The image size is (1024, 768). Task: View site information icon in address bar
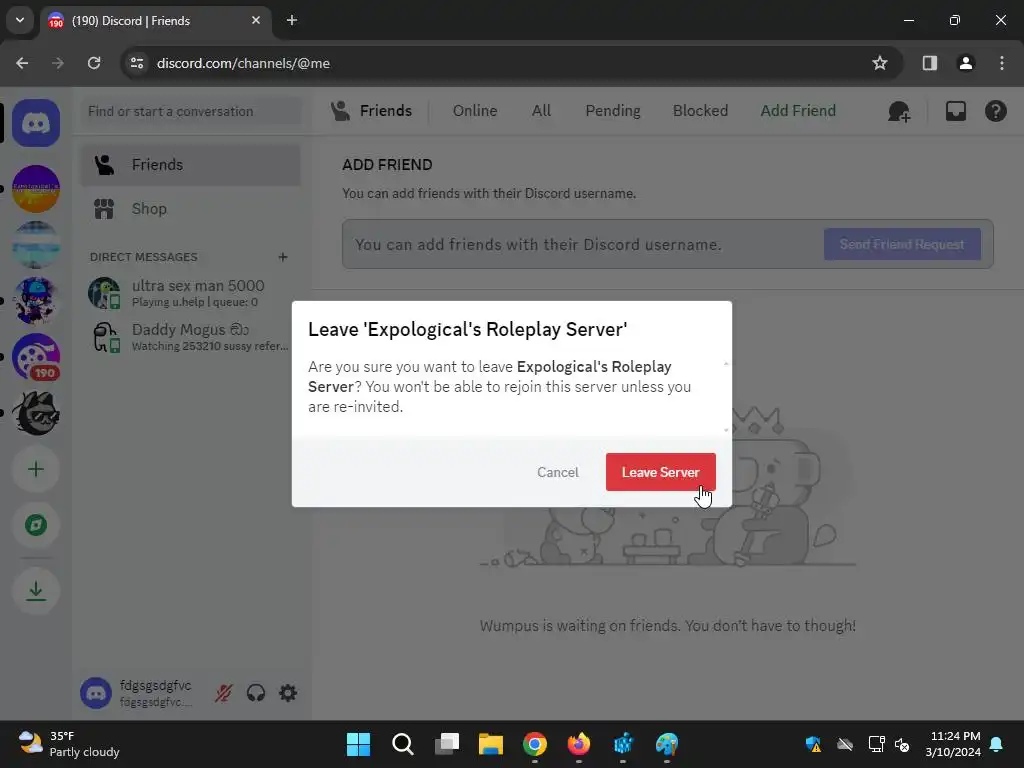136,63
